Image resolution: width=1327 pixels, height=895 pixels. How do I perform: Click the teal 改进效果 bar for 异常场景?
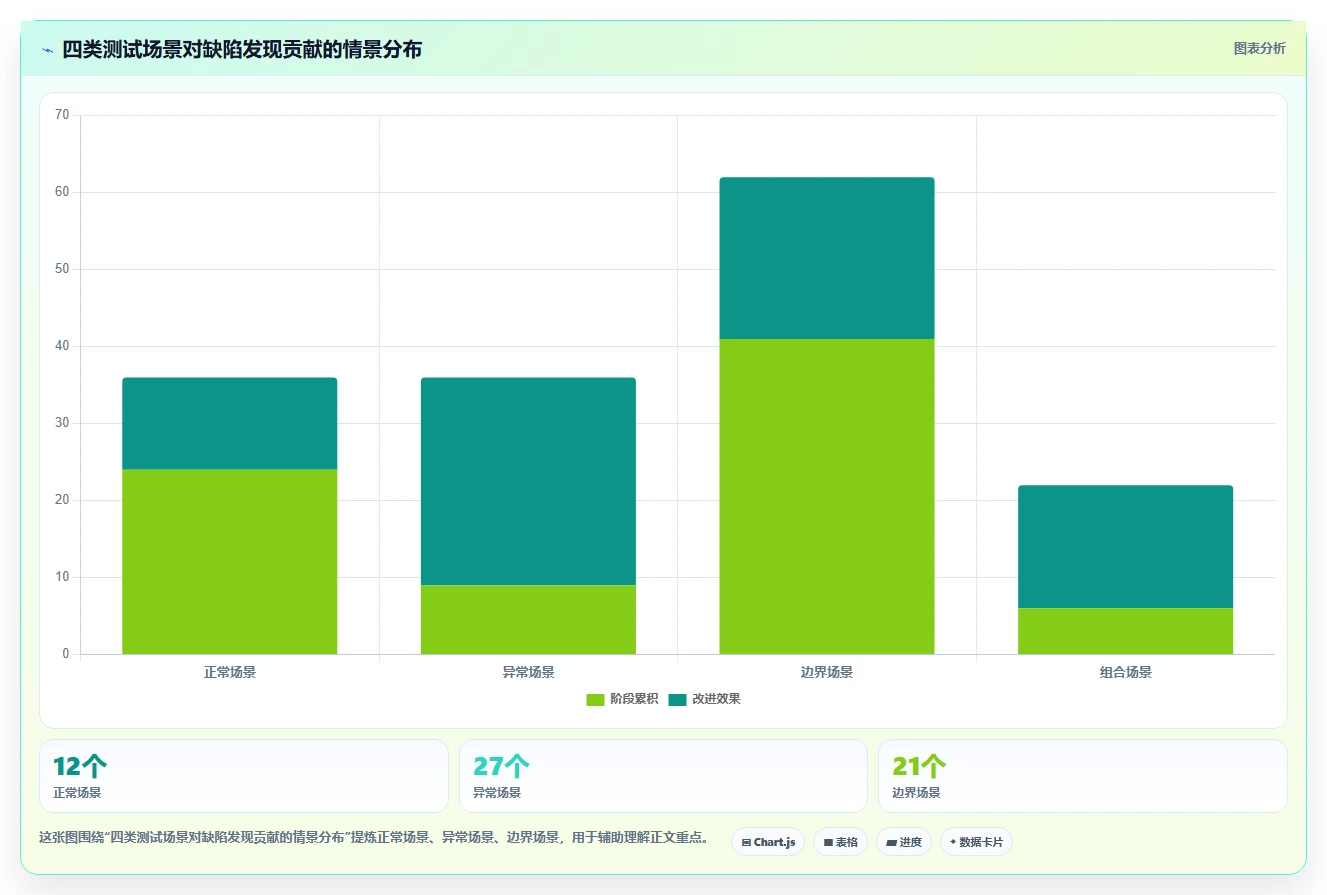(x=528, y=481)
